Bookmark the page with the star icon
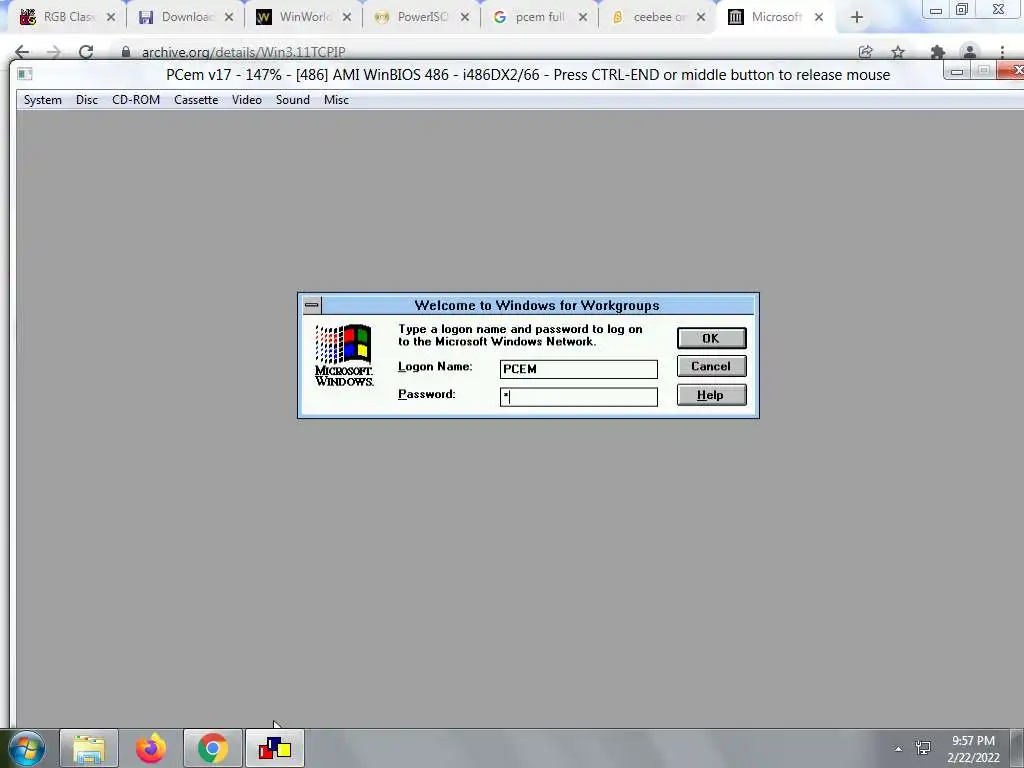The height and width of the screenshot is (768, 1024). coord(898,52)
